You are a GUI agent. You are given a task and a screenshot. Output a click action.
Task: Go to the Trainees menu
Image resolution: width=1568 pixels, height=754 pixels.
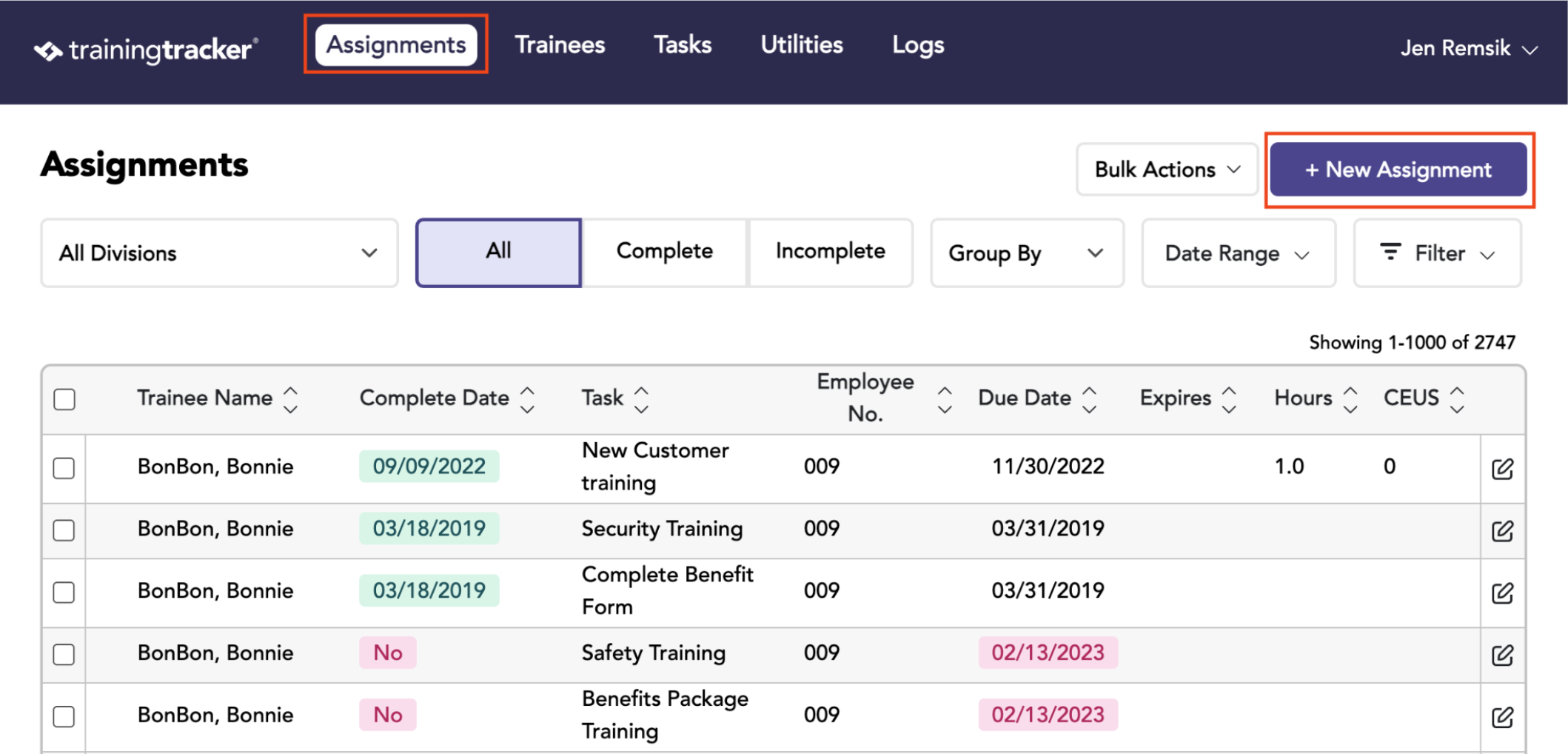560,45
